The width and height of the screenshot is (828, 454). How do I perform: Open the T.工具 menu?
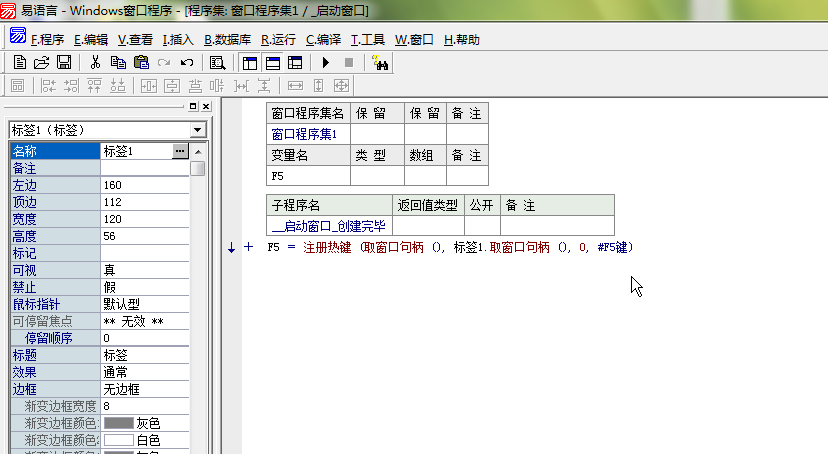tap(367, 40)
